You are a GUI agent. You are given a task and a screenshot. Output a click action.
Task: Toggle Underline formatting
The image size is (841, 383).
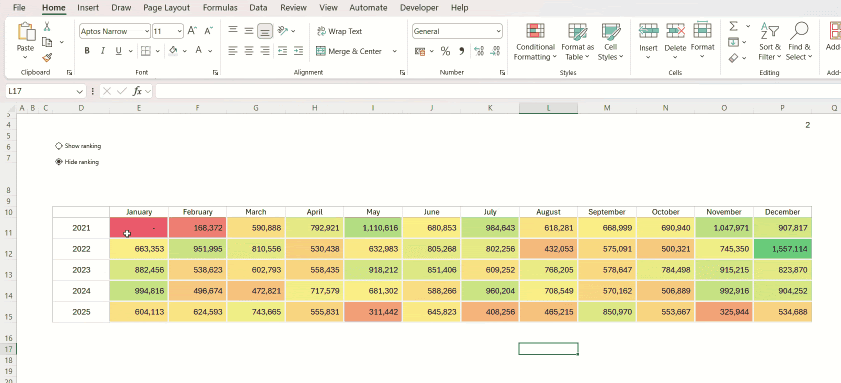pyautogui.click(x=118, y=51)
